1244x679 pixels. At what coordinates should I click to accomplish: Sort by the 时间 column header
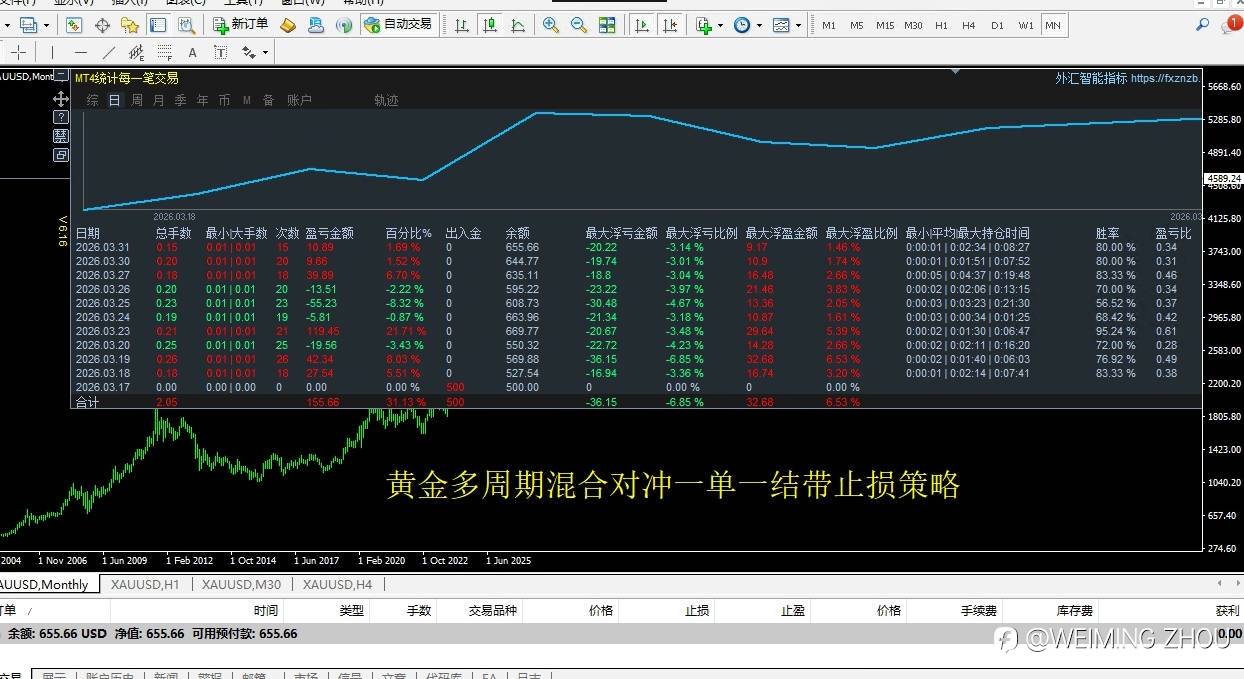(266, 610)
